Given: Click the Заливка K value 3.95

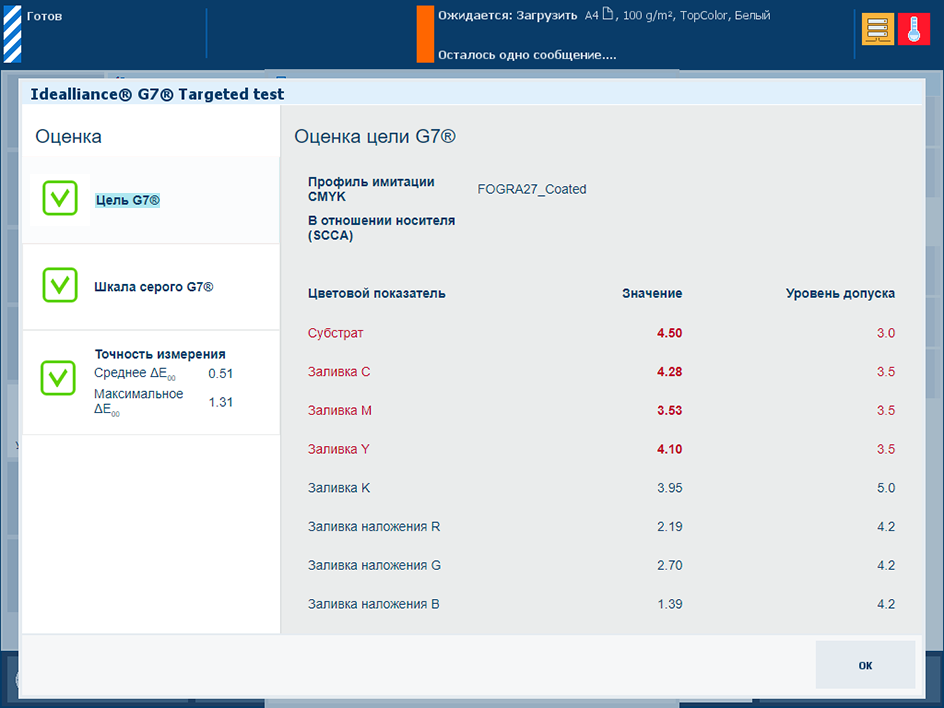Looking at the screenshot, I should (669, 488).
